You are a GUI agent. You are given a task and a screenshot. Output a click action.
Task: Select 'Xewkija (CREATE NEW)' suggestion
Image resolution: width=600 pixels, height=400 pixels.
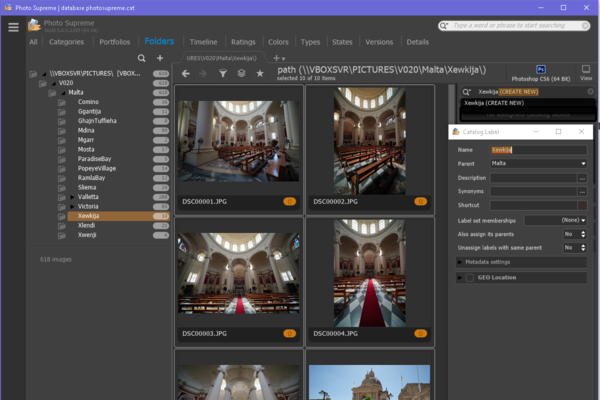pyautogui.click(x=495, y=103)
